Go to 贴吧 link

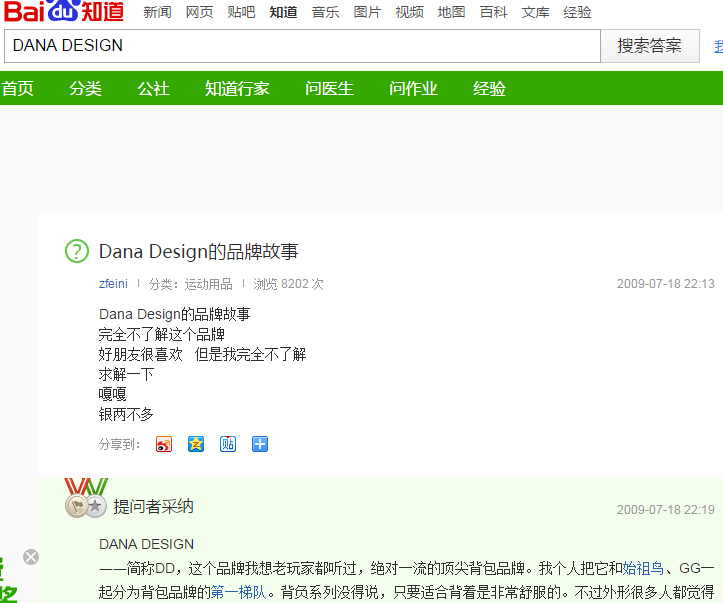pyautogui.click(x=241, y=12)
